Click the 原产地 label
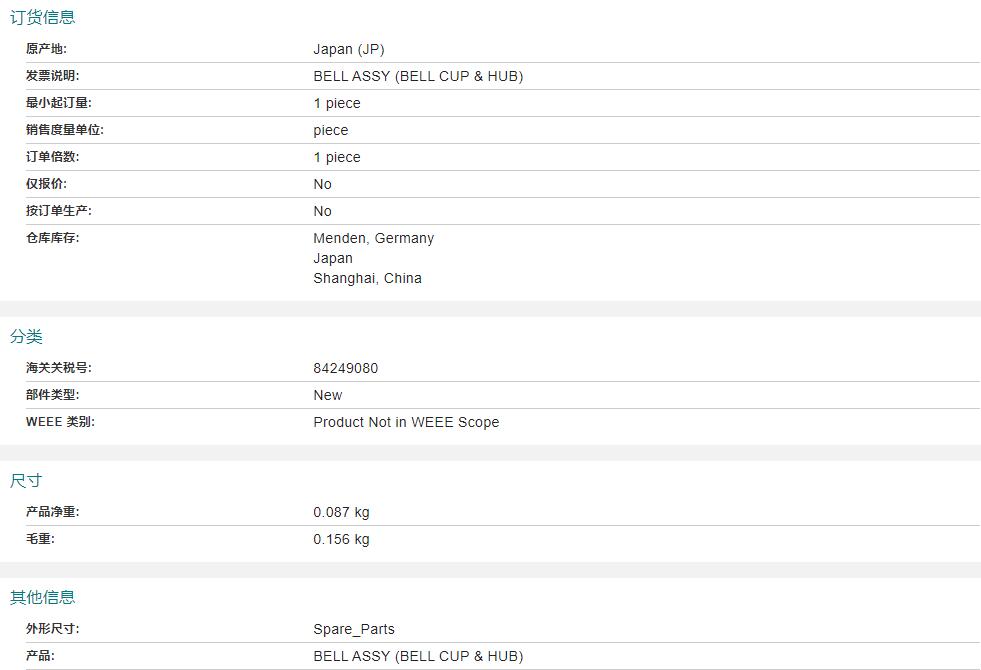981x670 pixels. tap(46, 49)
